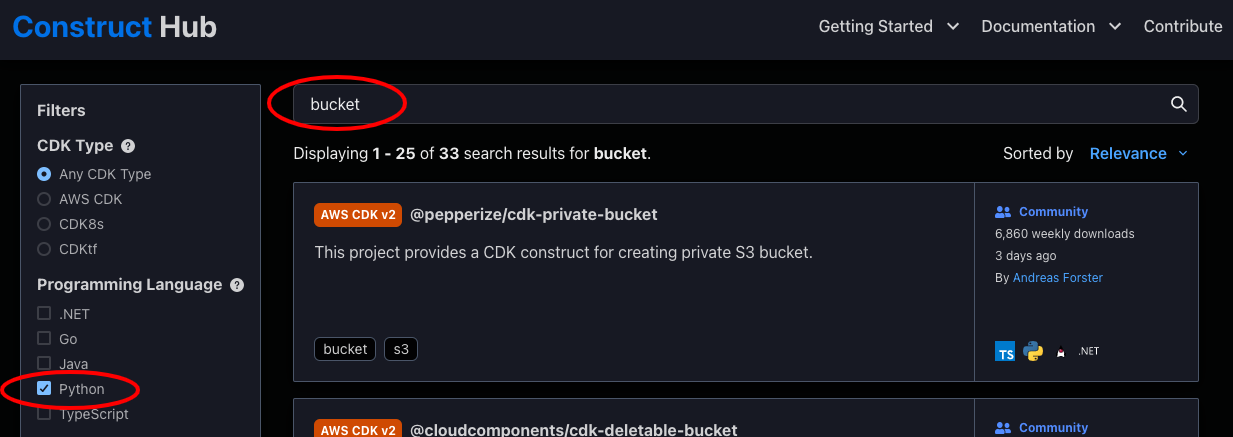Viewport: 1233px width, 437px height.
Task: Select the AWS CDK radio button
Action: (x=44, y=199)
